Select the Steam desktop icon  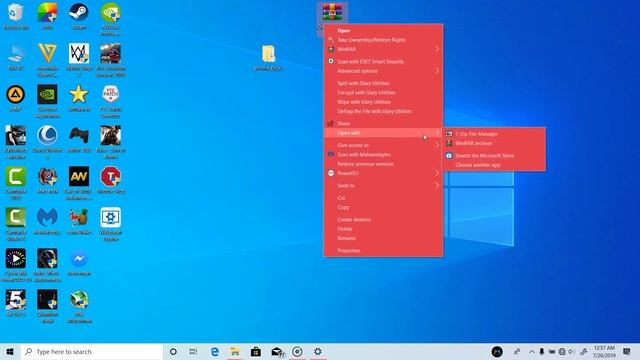[x=79, y=17]
